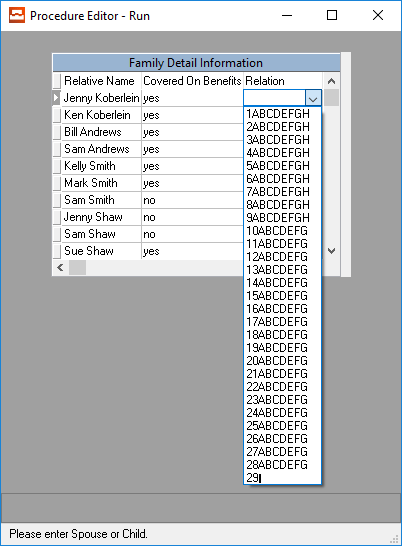Click Sue Shaw's 'yes' benefits cell

coord(192,251)
